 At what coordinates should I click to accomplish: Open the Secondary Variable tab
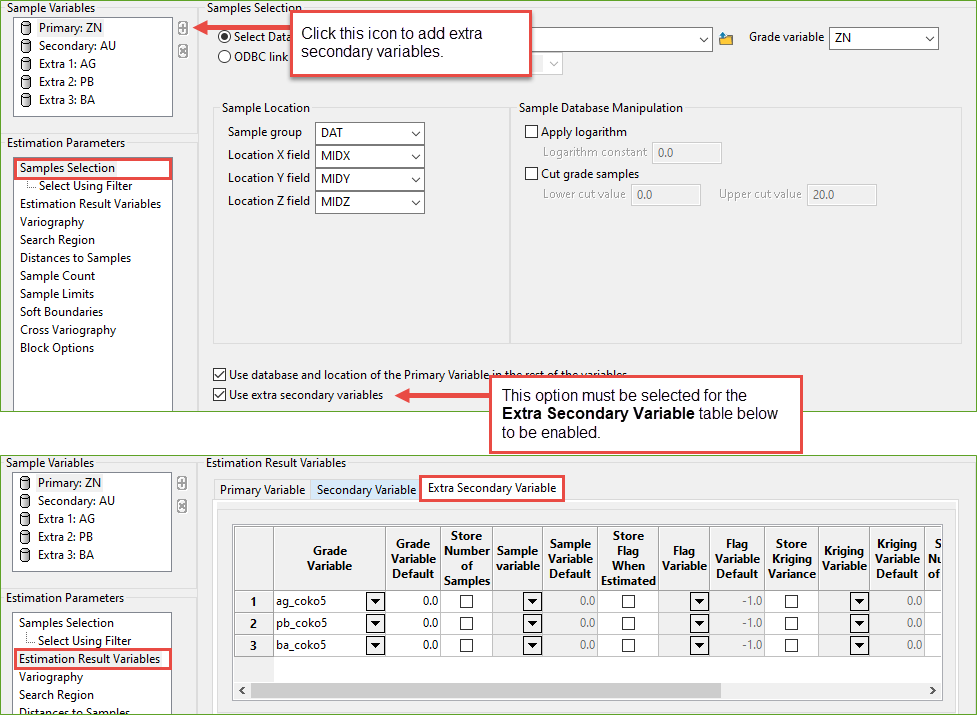pos(366,490)
